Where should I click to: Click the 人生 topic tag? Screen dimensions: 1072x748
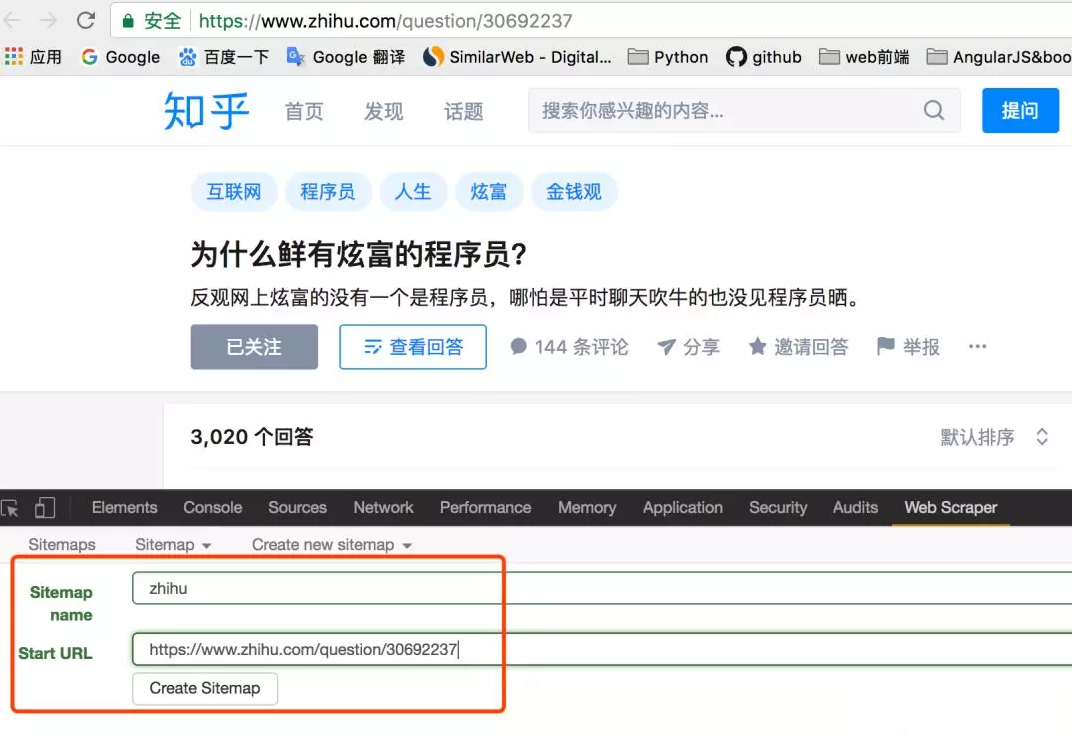[413, 191]
